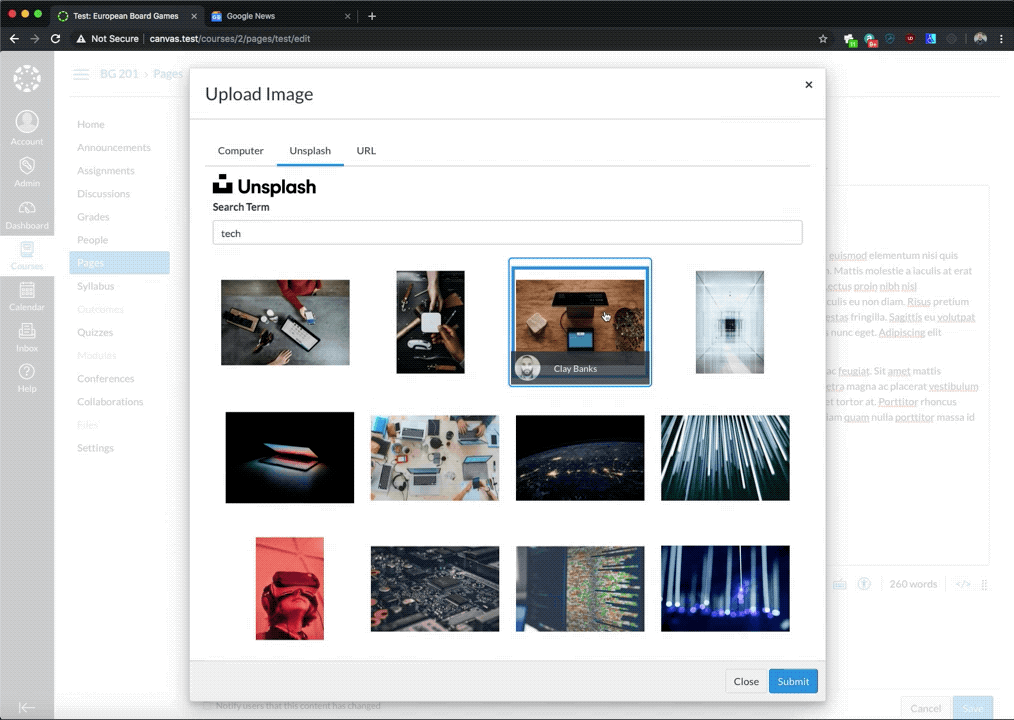The image size is (1014, 720).
Task: Select the Unsplash tab
Action: [x=310, y=151]
